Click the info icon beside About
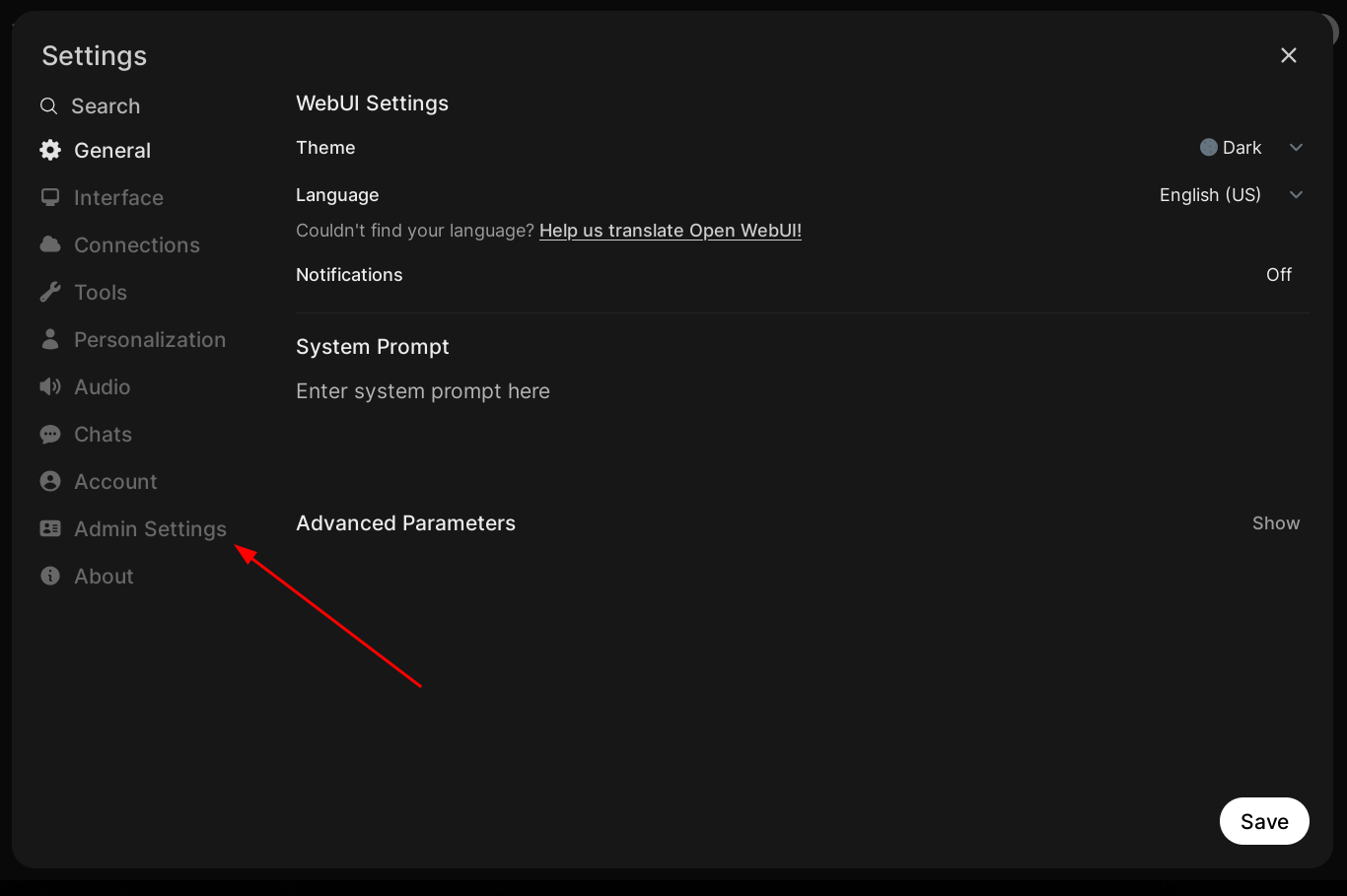This screenshot has width=1347, height=896. tap(50, 576)
